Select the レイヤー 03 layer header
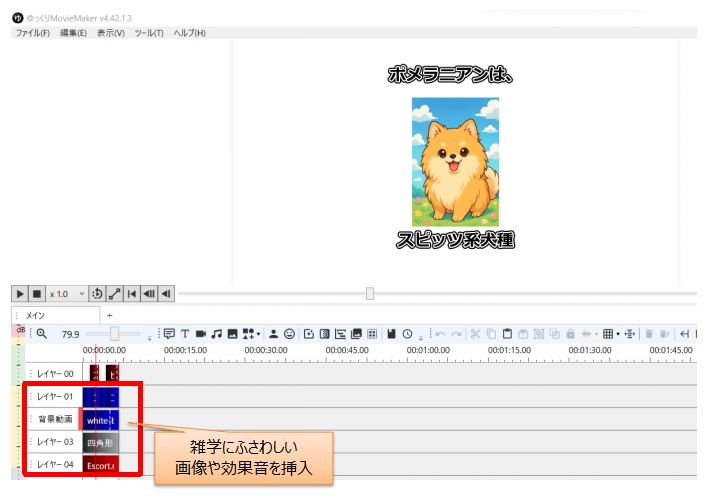 pos(54,442)
